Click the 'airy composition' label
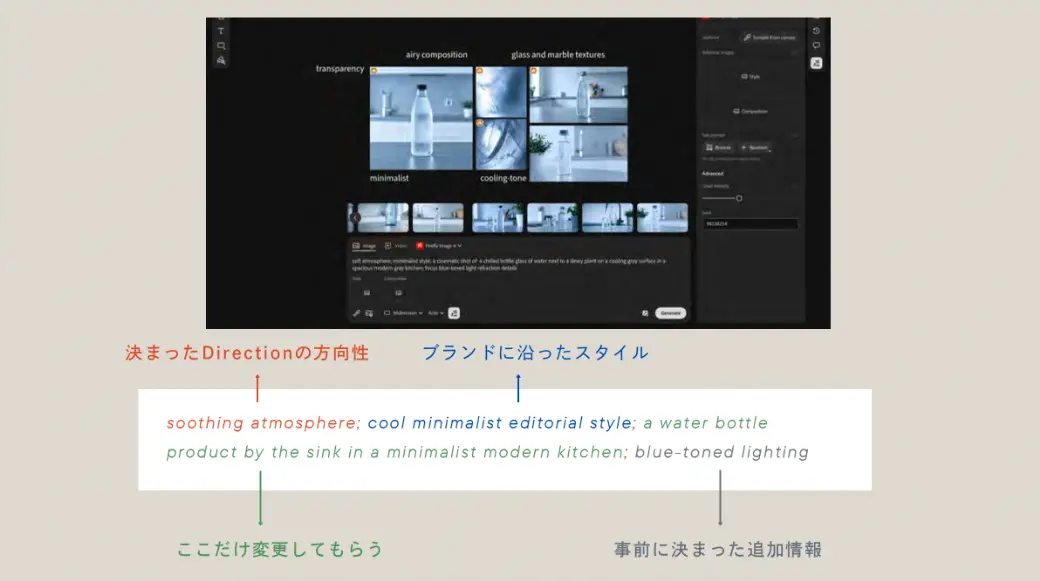This screenshot has height=581, width=1040. (x=436, y=55)
